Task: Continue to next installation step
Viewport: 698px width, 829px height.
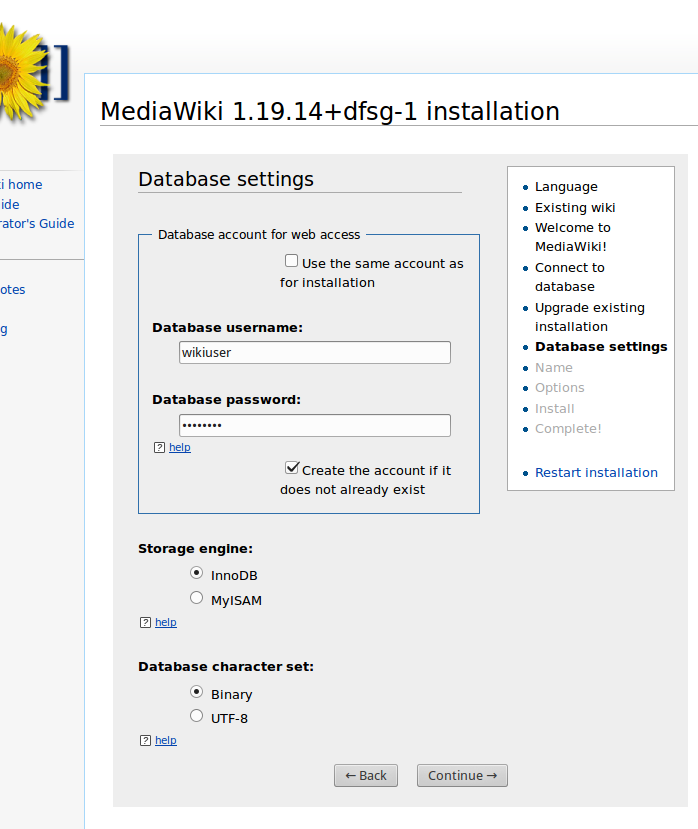Action: tap(462, 776)
